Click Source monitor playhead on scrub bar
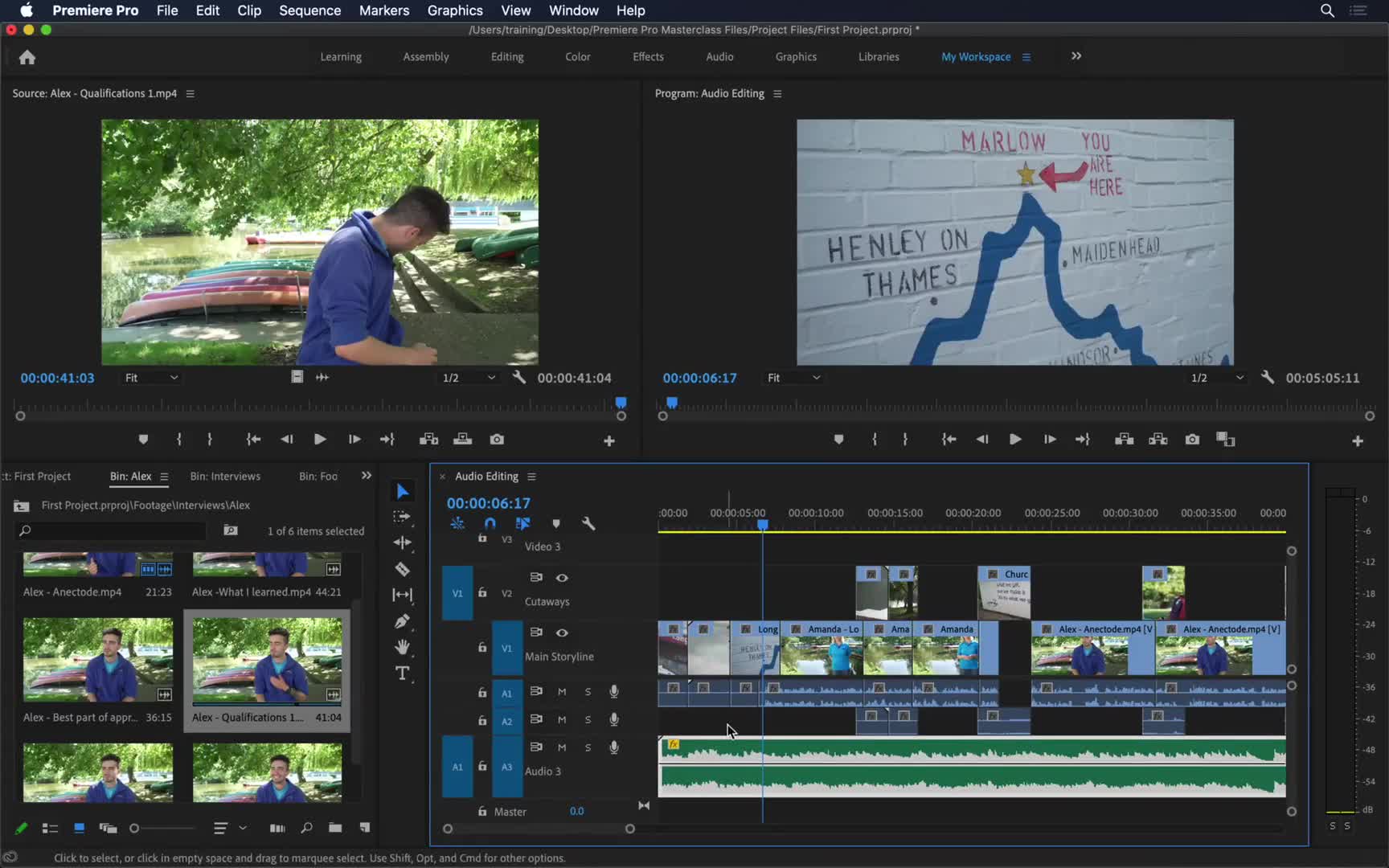1389x868 pixels. tap(621, 403)
